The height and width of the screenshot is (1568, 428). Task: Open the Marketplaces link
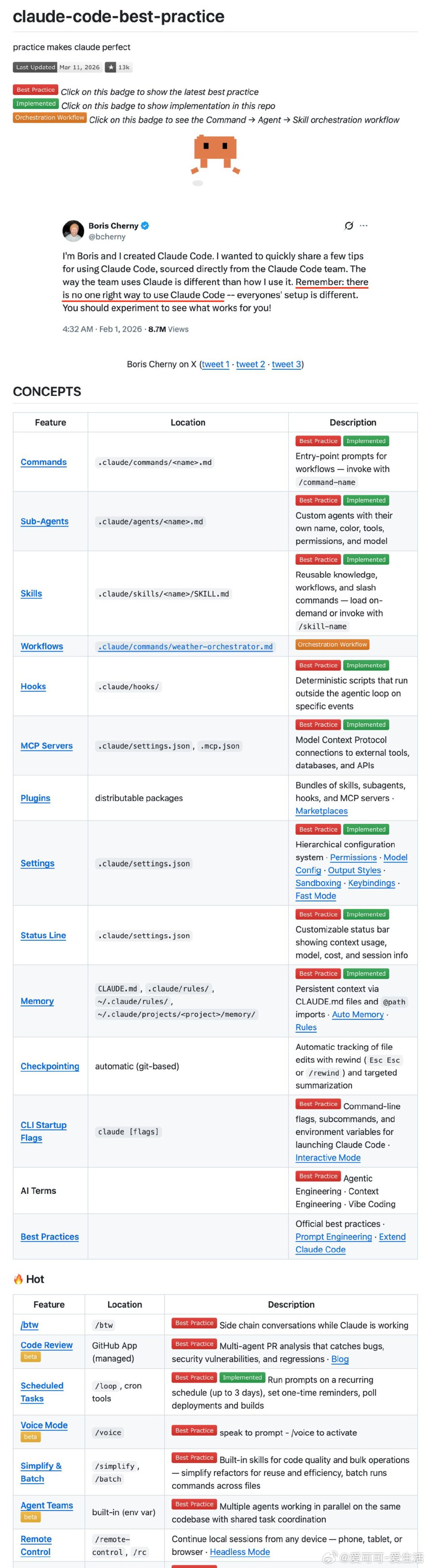tap(321, 811)
